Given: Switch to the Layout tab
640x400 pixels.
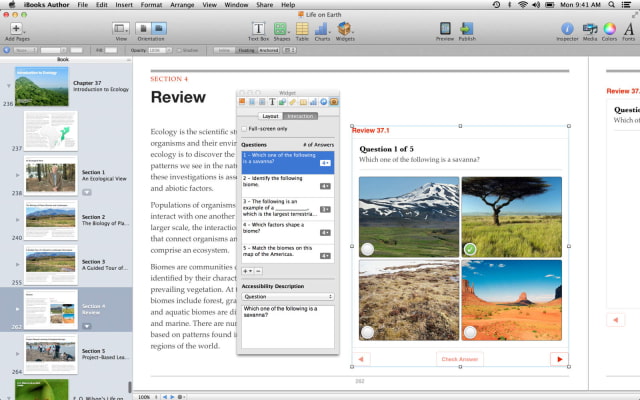Looking at the screenshot, I should pyautogui.click(x=270, y=116).
